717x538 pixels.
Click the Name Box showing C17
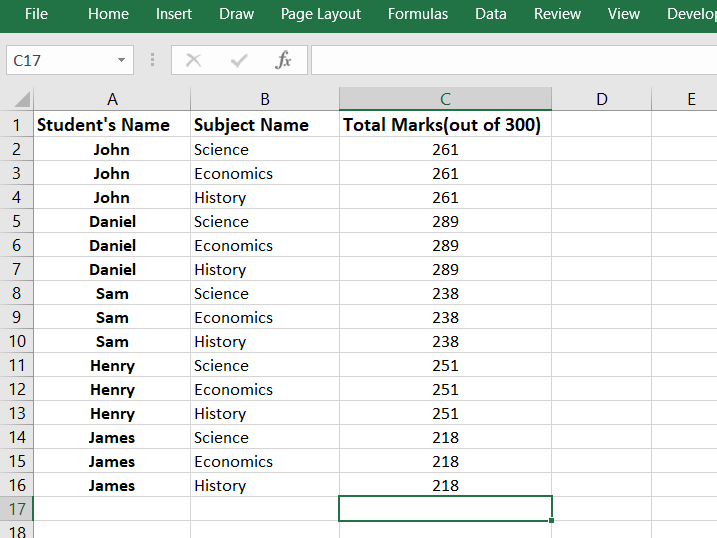click(58, 61)
